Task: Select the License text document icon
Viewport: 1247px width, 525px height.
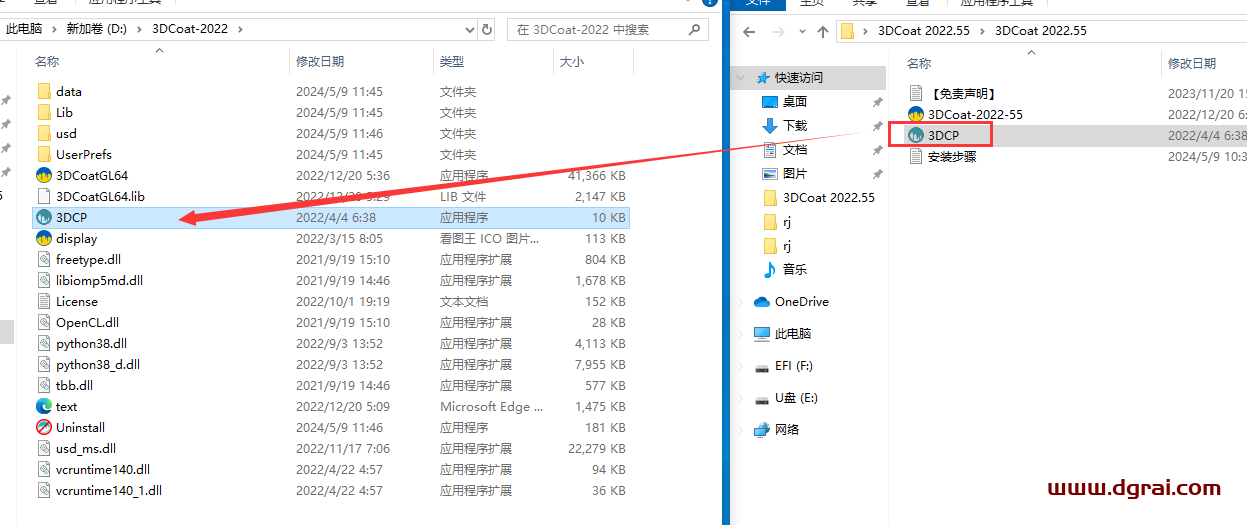Action: click(x=44, y=301)
